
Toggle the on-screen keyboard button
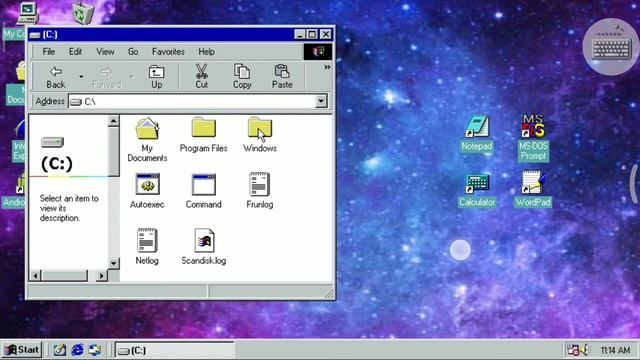pyautogui.click(x=611, y=47)
